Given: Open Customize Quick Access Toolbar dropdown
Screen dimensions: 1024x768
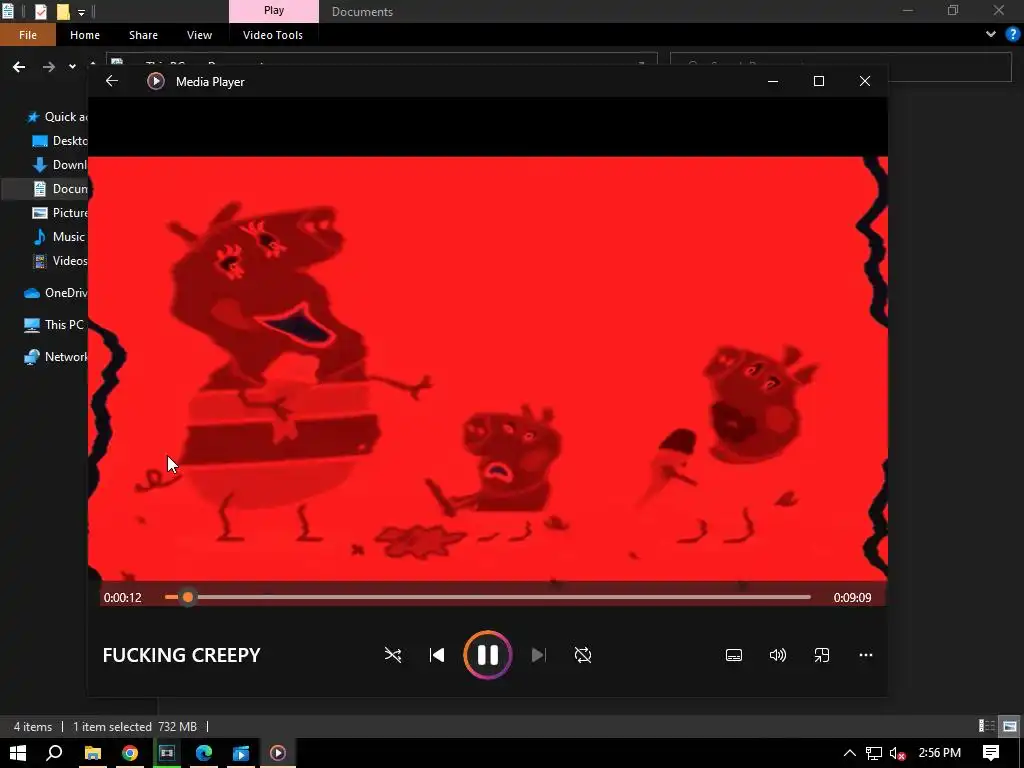Looking at the screenshot, I should pos(82,12).
